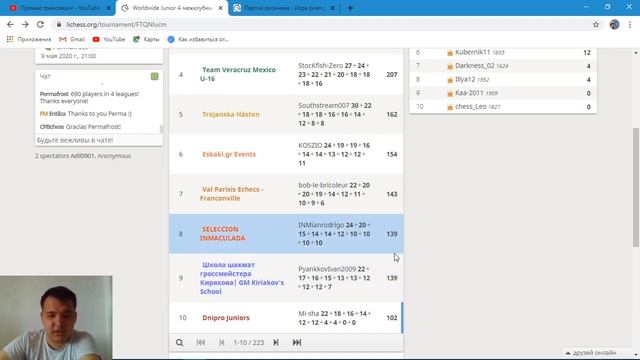Click site lock icon in address bar
This screenshot has height=360, width=640.
[59, 24]
